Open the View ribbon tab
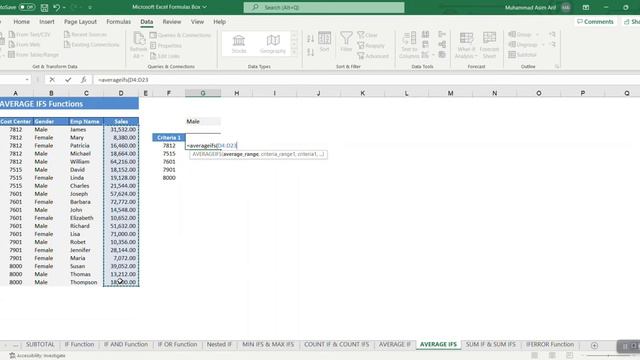Viewport: 640px width, 360px height. point(197,22)
